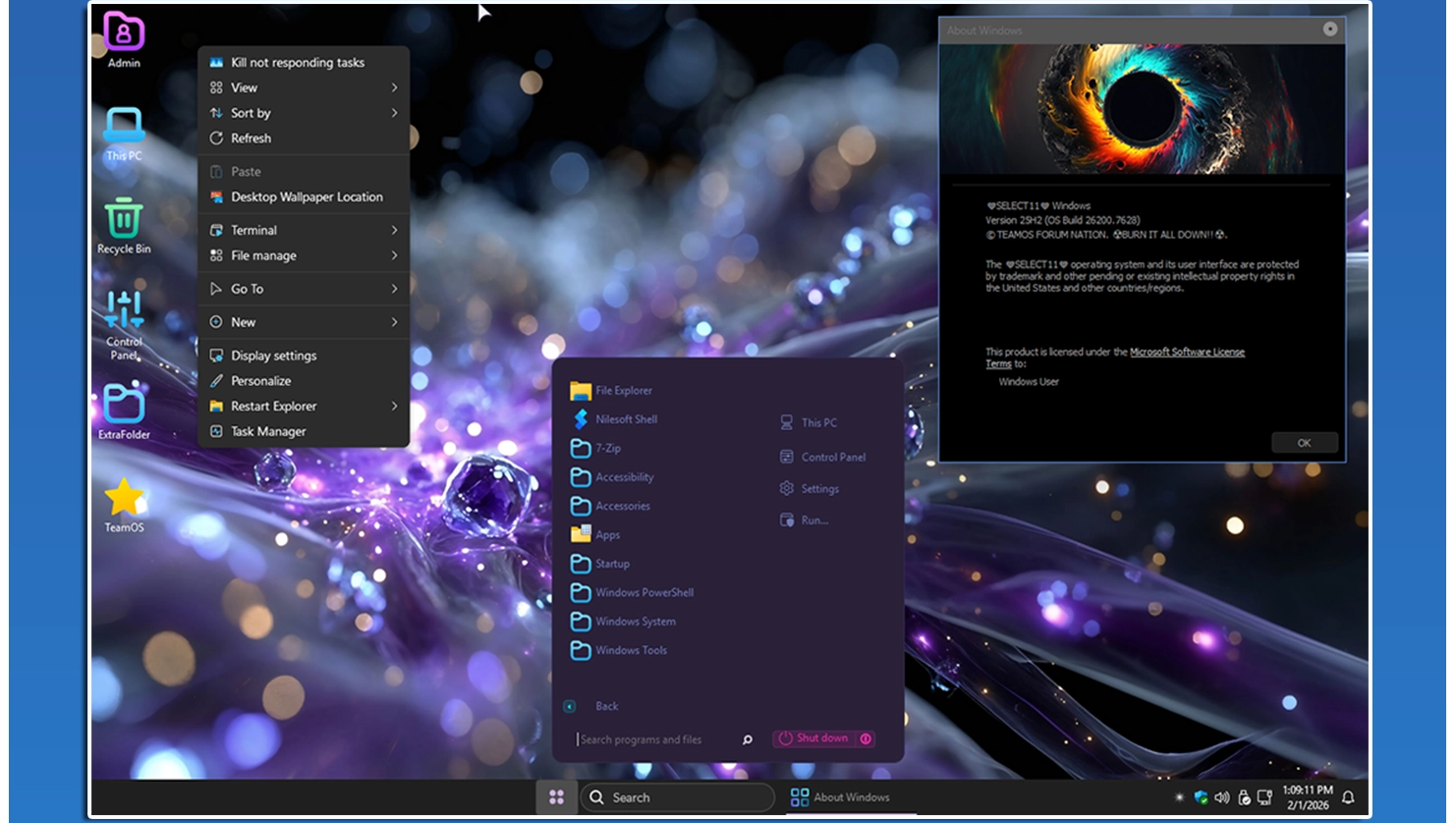Click the Start button on taskbar
Viewport: 1456px width, 823px height.
[x=556, y=797]
